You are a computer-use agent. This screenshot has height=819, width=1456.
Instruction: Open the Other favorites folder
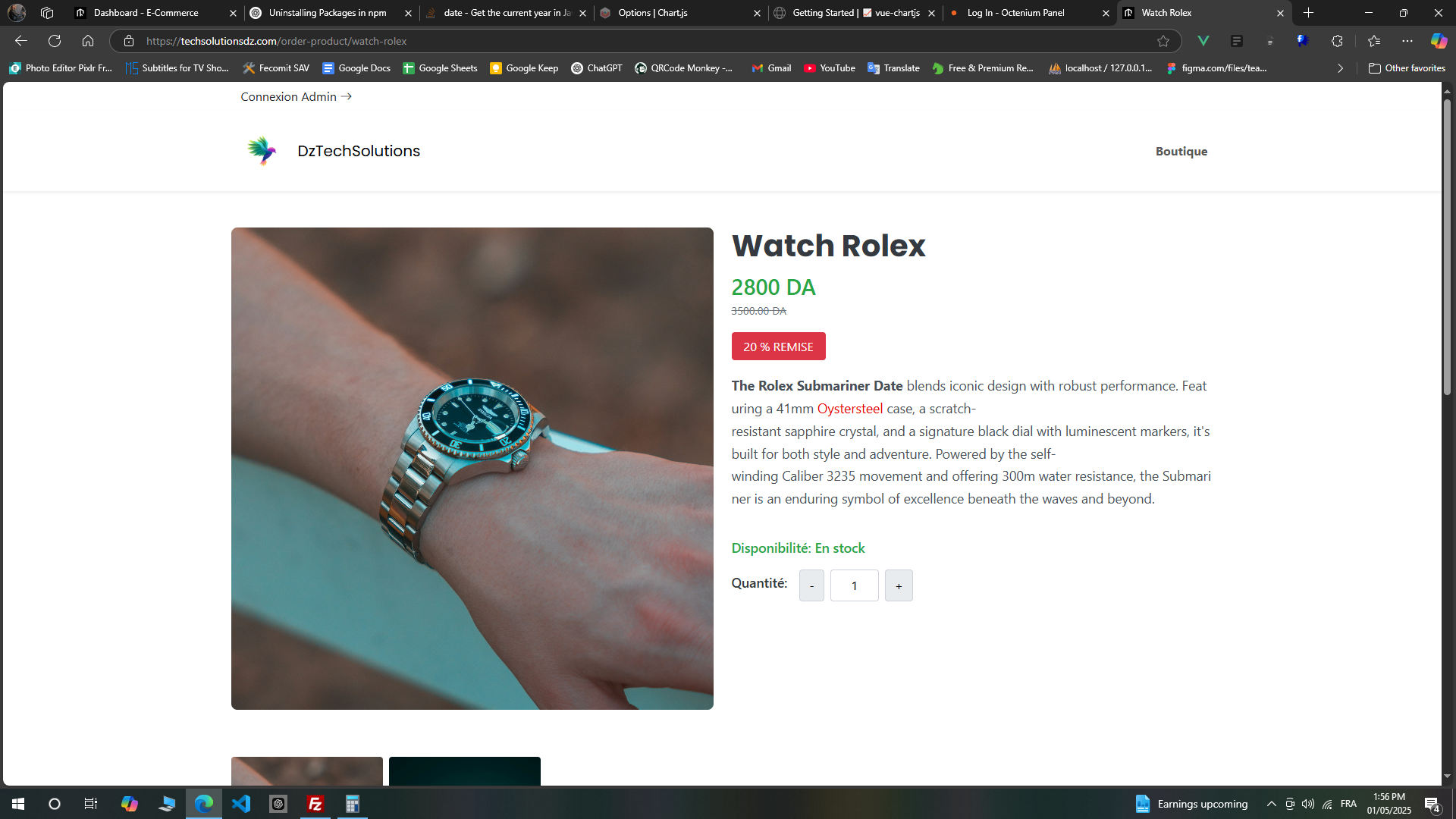coord(1407,68)
